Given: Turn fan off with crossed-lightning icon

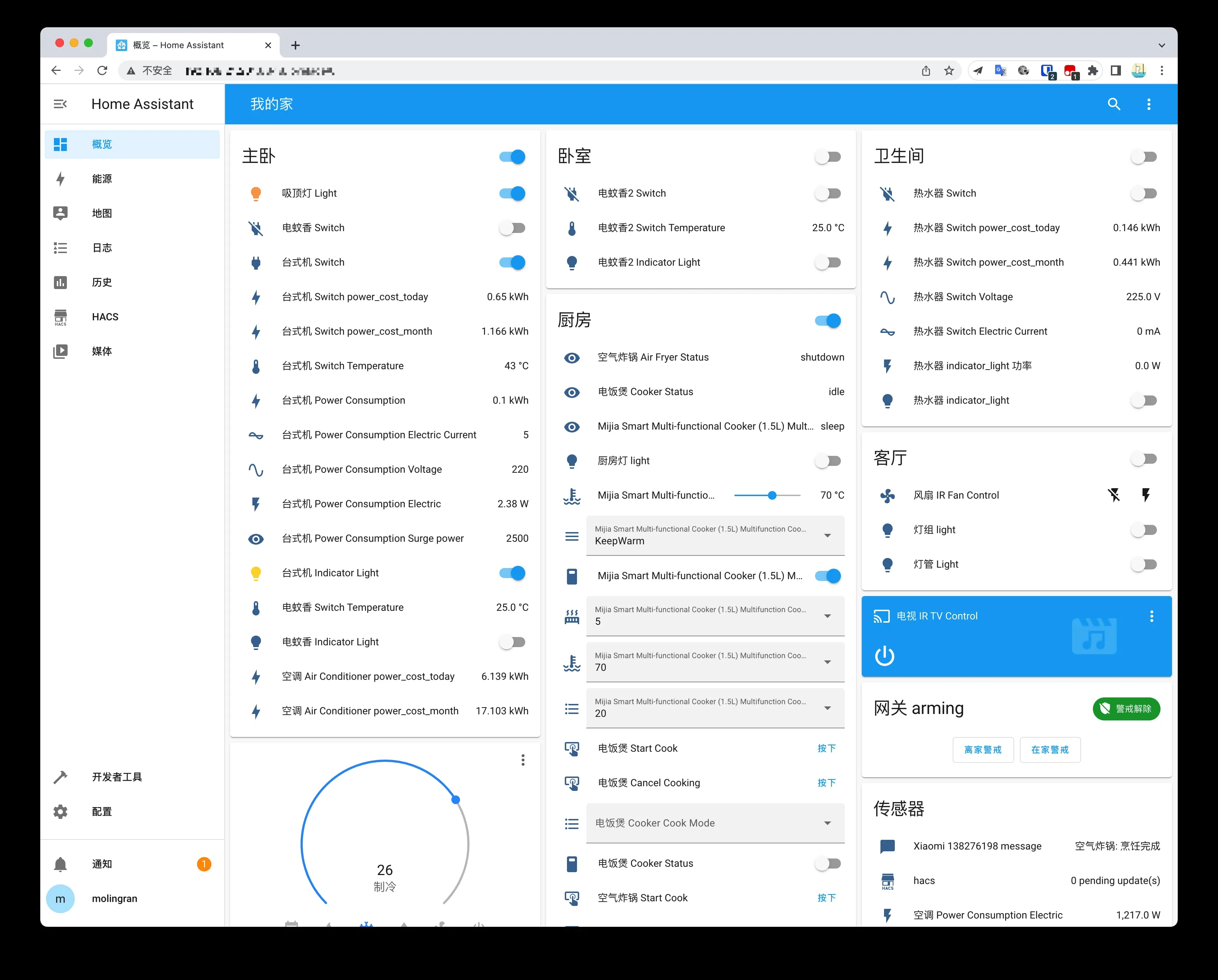Looking at the screenshot, I should point(1113,495).
